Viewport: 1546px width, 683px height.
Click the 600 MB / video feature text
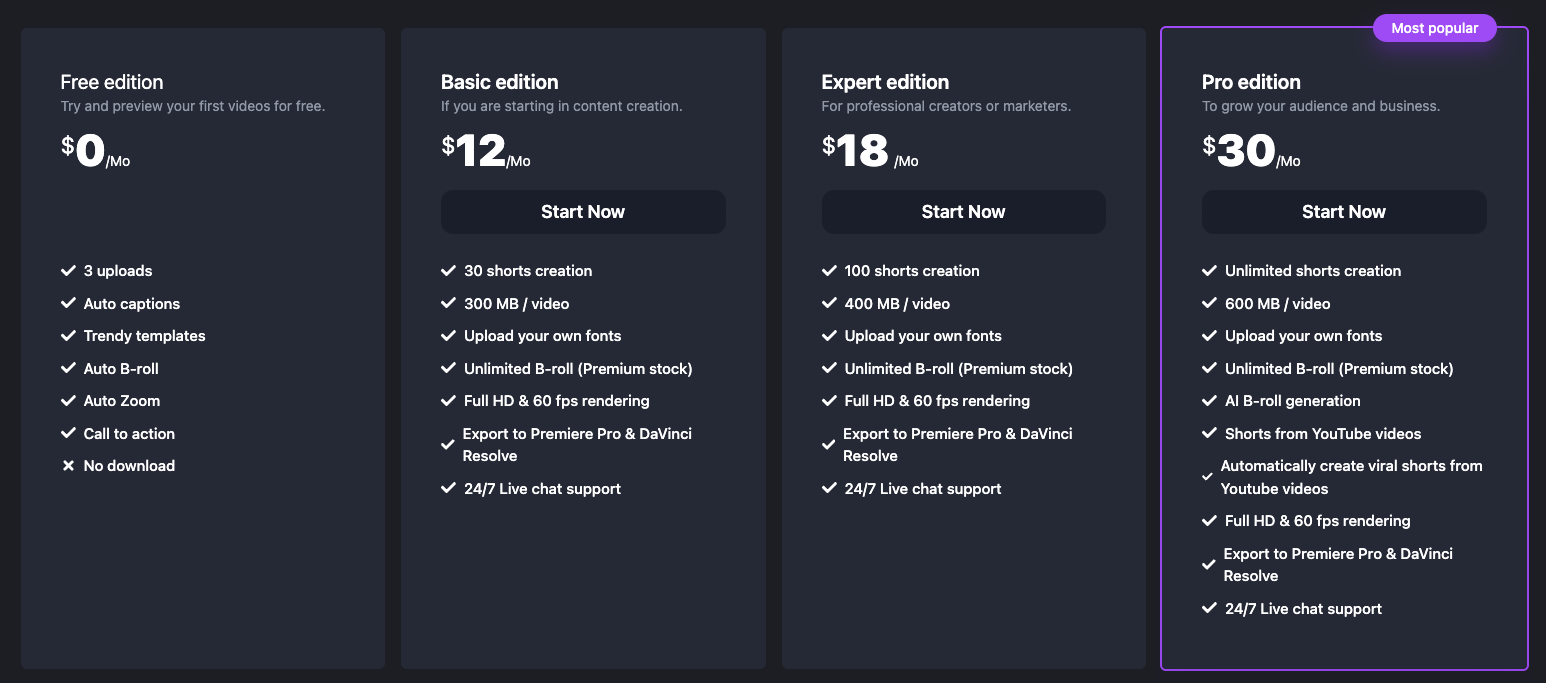tap(1277, 304)
